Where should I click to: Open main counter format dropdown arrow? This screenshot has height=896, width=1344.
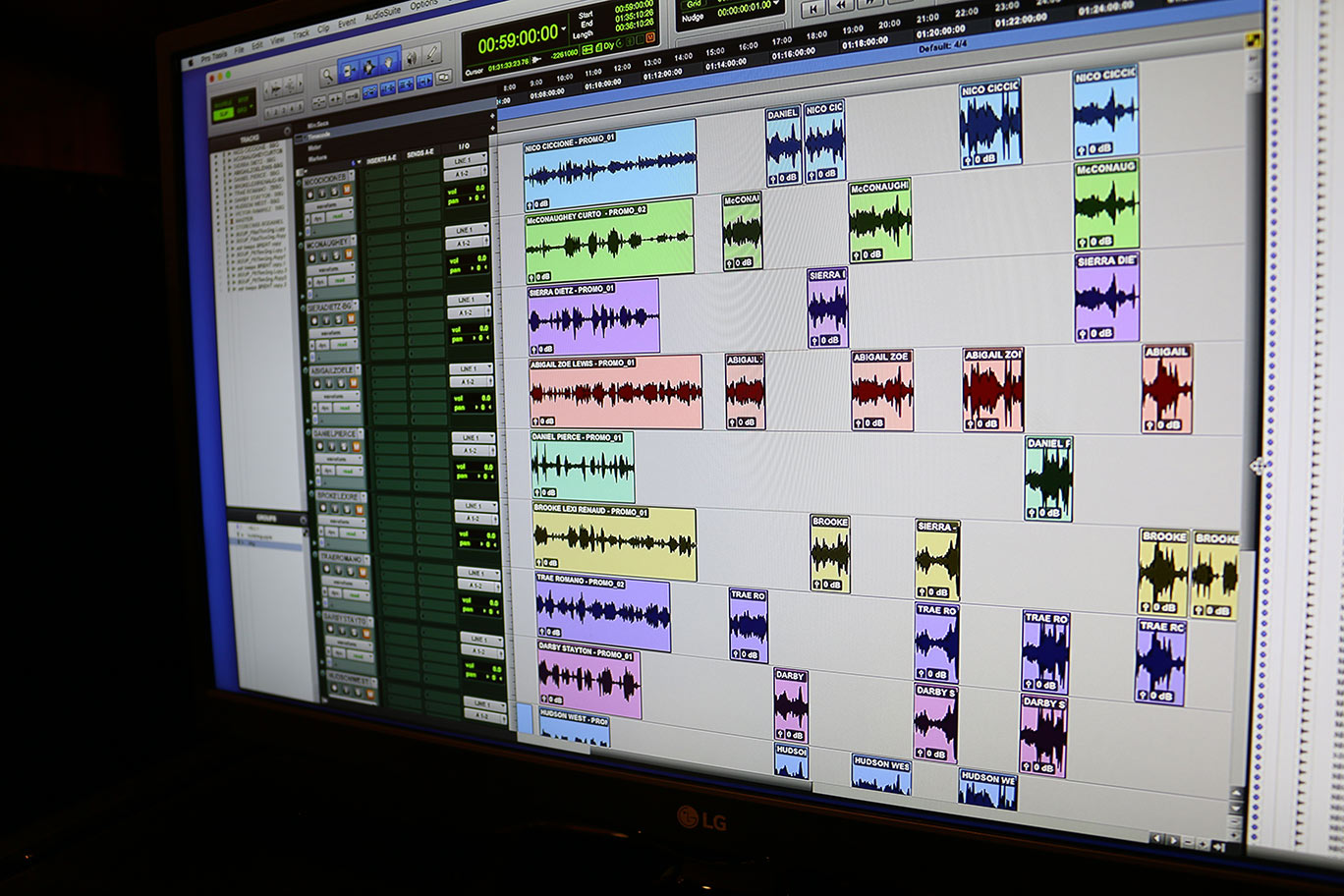click(564, 28)
